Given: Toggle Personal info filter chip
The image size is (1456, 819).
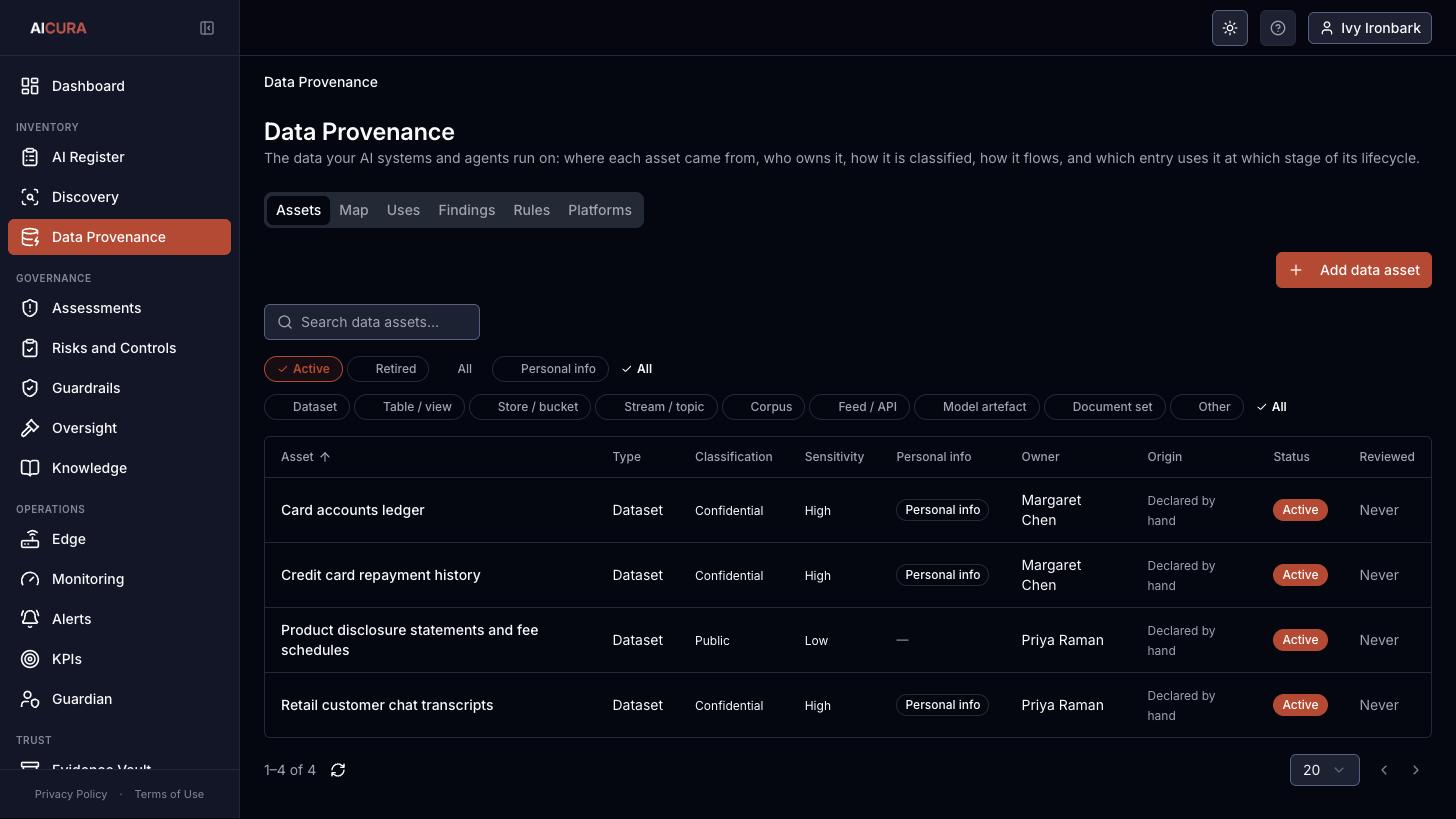Looking at the screenshot, I should [550, 369].
